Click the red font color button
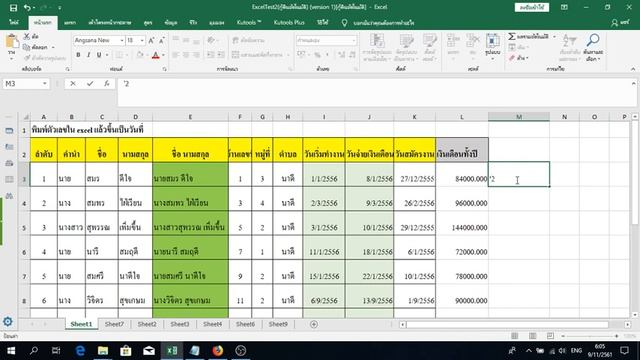Screen dimensions: 640x360 point(155,55)
